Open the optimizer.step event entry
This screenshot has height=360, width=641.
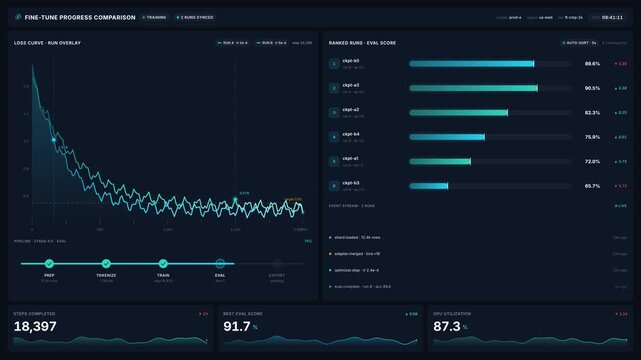coord(478,270)
